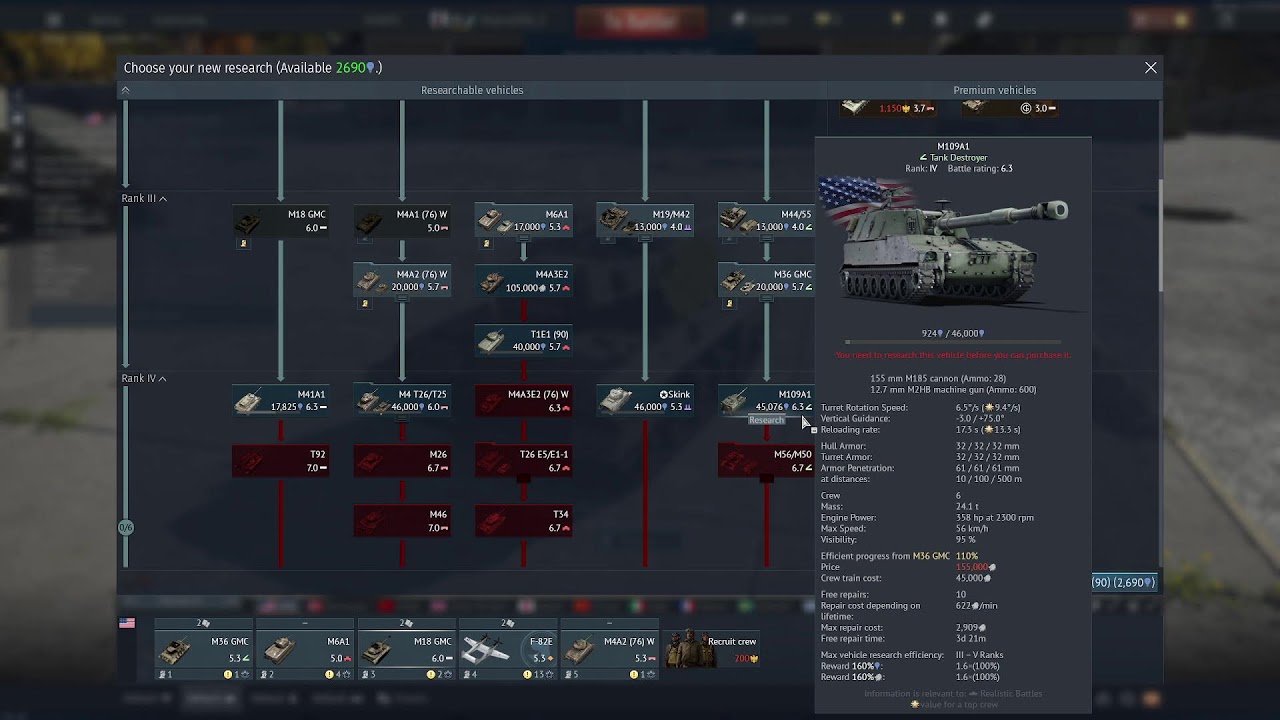Screen dimensions: 1280x720
Task: Select the T1E1 (90) vehicle card
Action: point(523,341)
